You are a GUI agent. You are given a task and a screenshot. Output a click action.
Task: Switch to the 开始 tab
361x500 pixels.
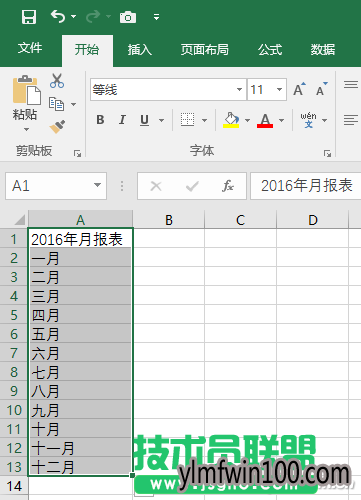87,50
